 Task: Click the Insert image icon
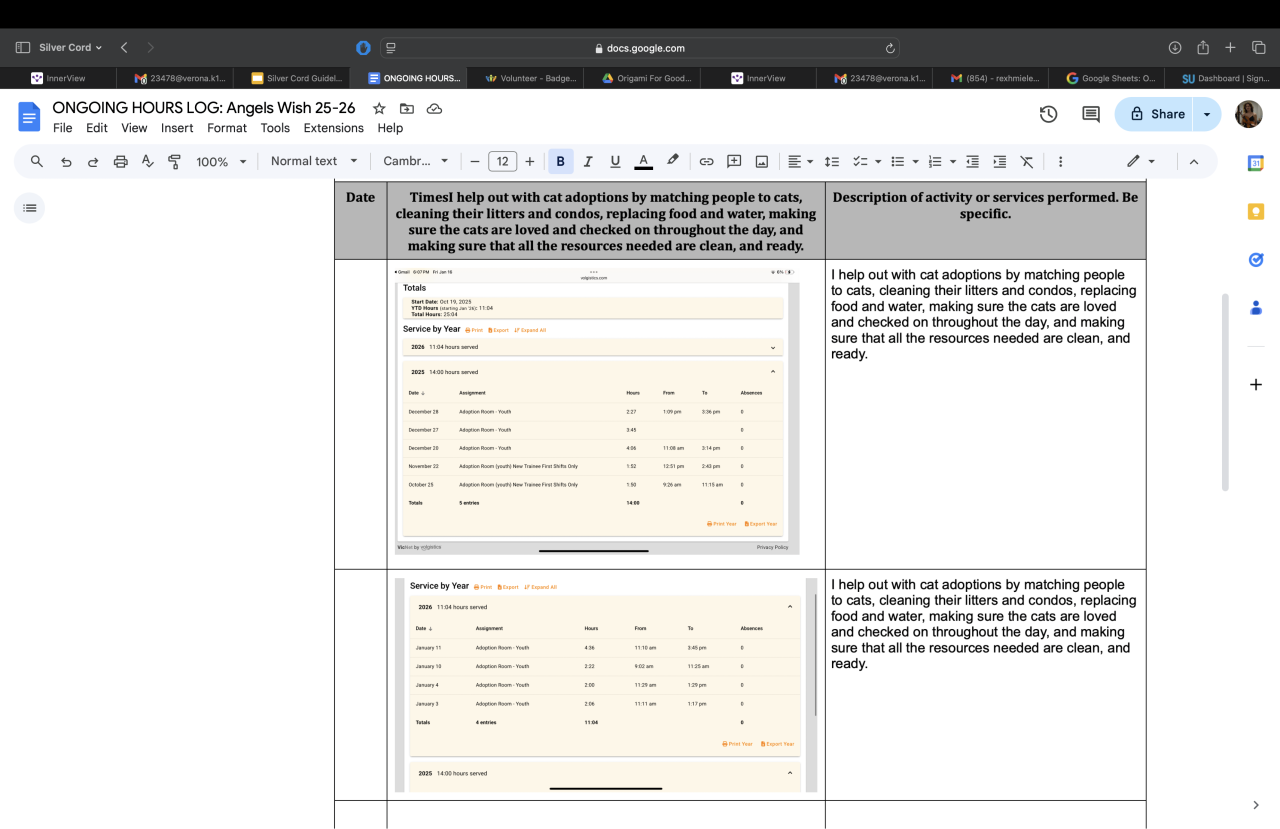tap(761, 162)
